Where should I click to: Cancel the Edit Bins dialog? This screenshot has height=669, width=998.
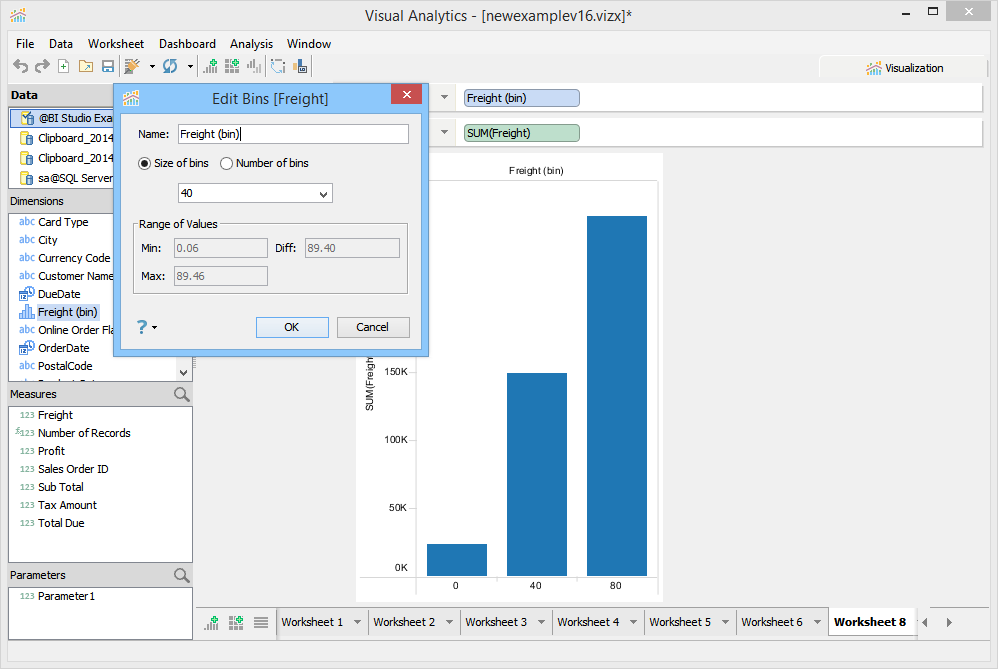click(373, 327)
